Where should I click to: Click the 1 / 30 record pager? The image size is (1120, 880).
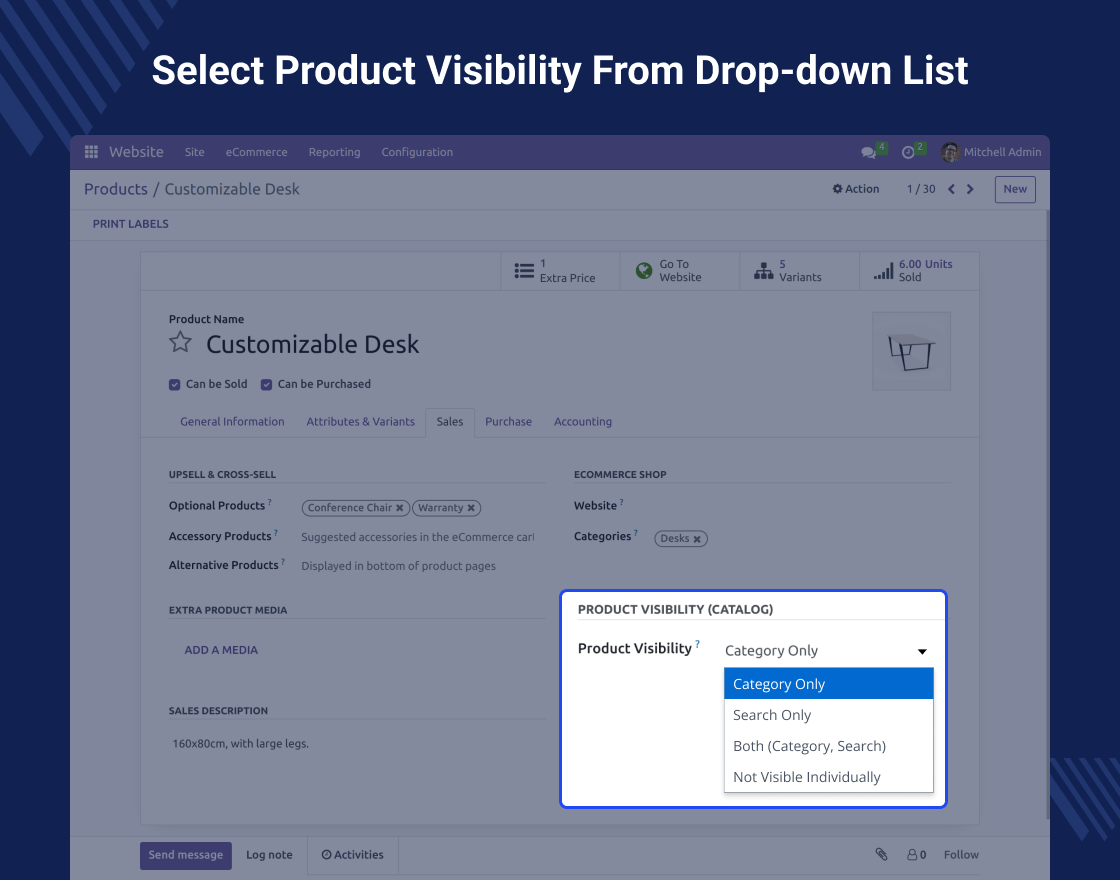point(921,189)
